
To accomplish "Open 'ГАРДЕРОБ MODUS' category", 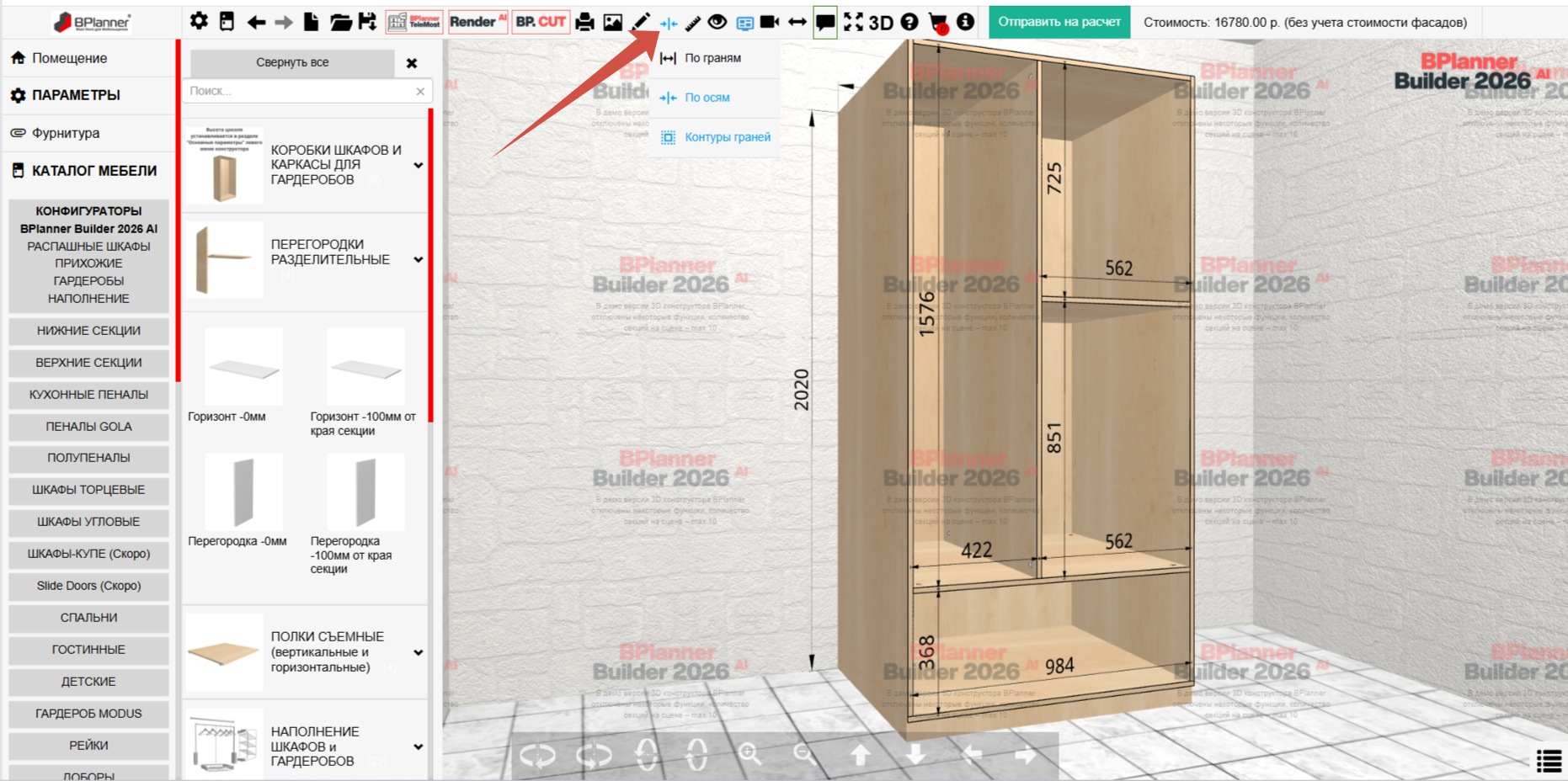I will (88, 714).
